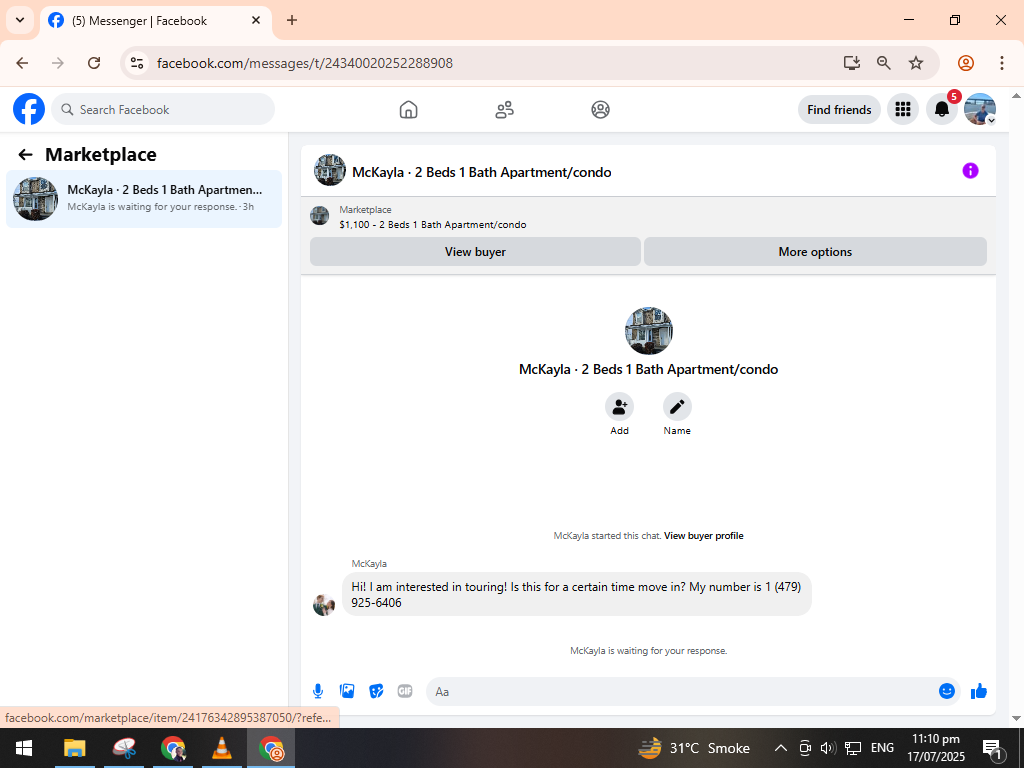Click conversation header title McKayla 2 Beds
The image size is (1024, 768).
coord(481,172)
